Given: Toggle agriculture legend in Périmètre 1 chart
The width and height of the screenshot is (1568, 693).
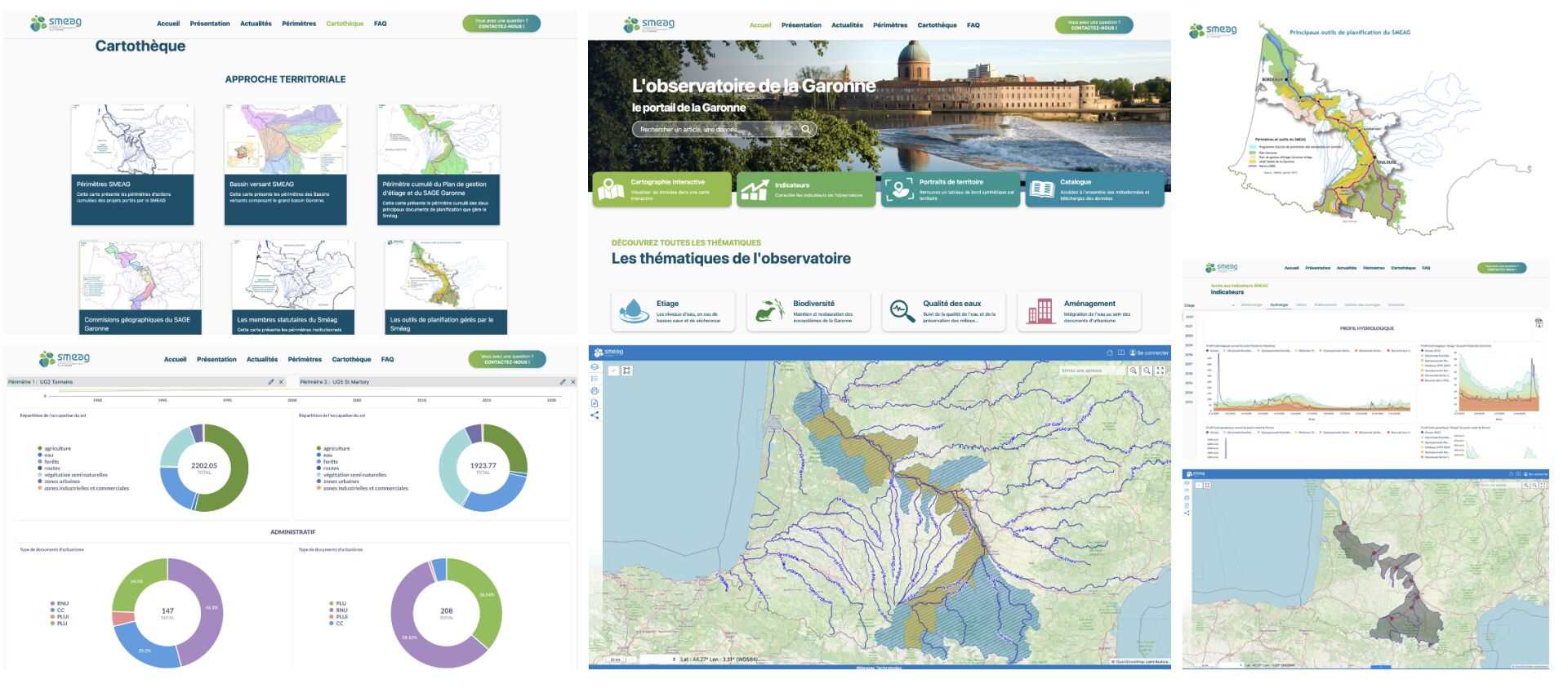Looking at the screenshot, I should click(x=54, y=448).
